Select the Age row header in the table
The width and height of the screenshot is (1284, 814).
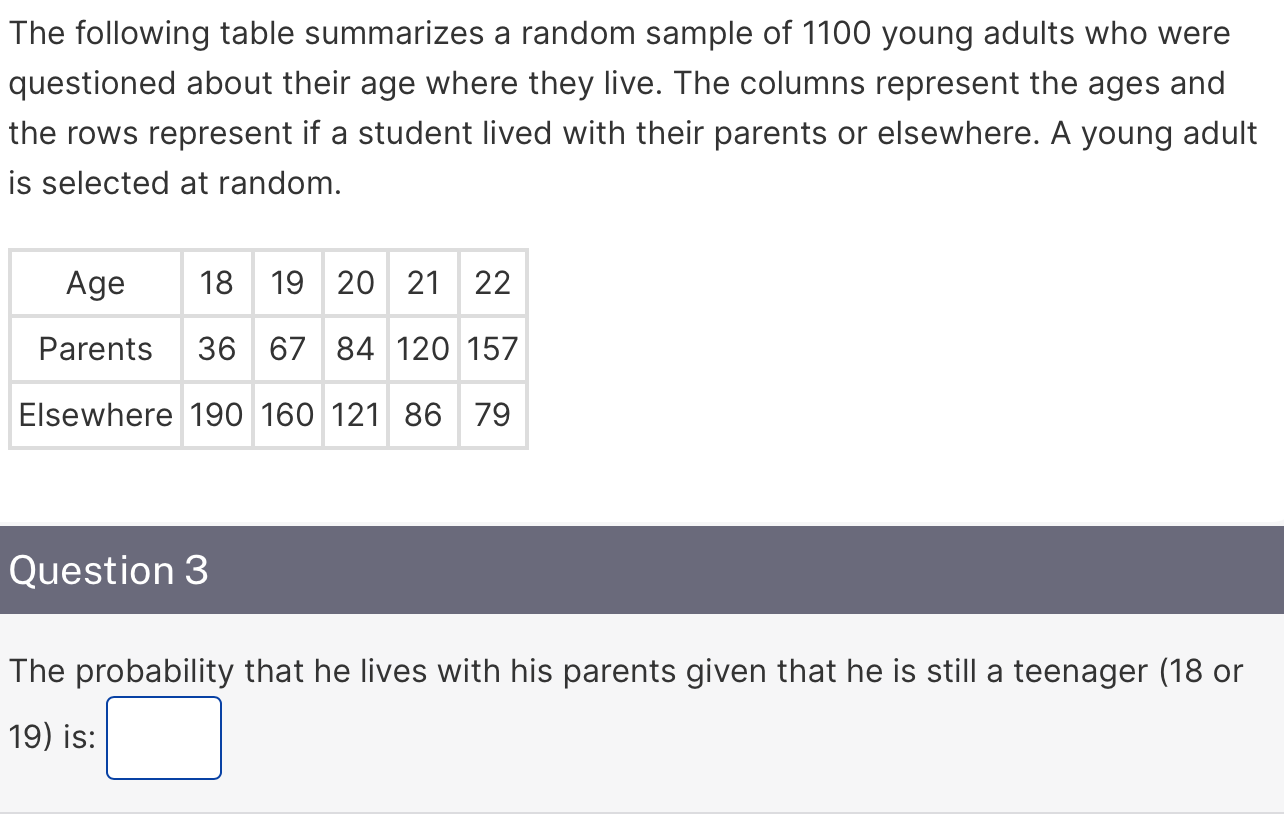point(95,283)
